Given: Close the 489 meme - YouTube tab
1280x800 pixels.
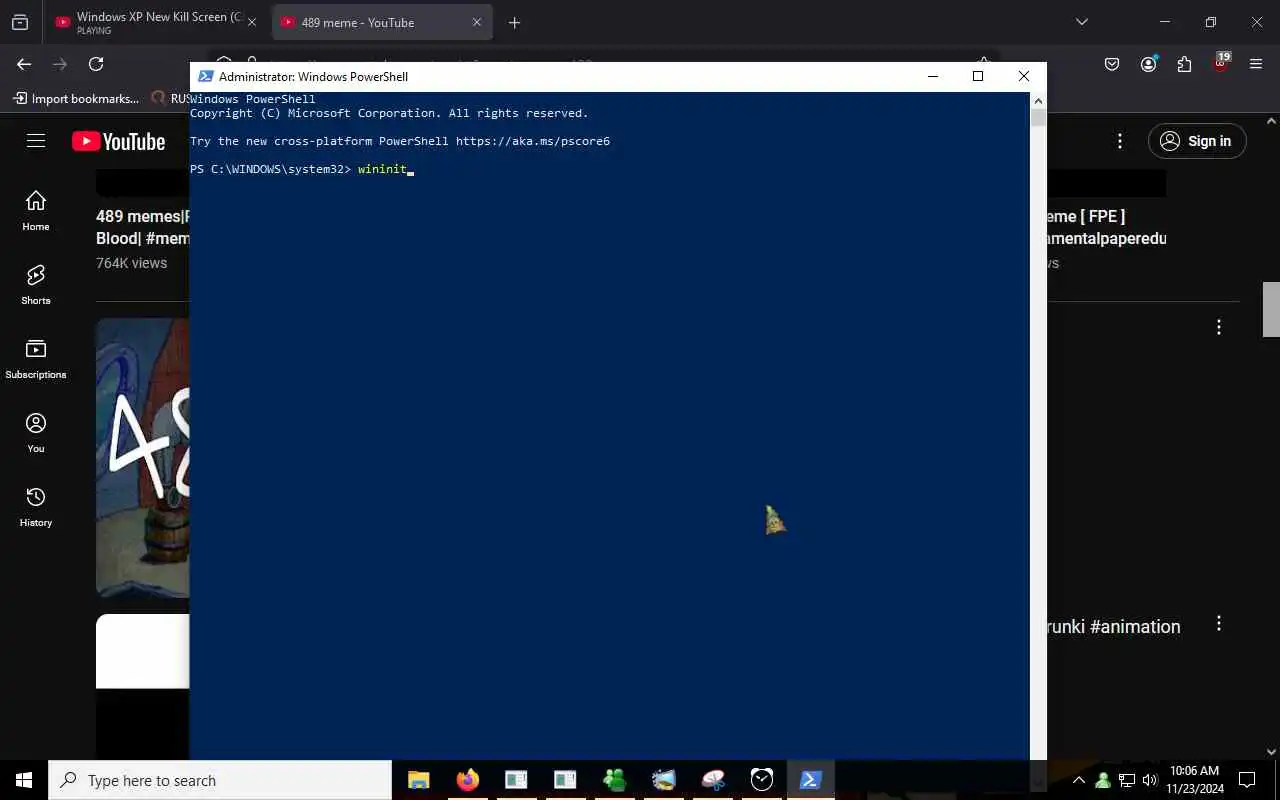Looking at the screenshot, I should pyautogui.click(x=476, y=22).
